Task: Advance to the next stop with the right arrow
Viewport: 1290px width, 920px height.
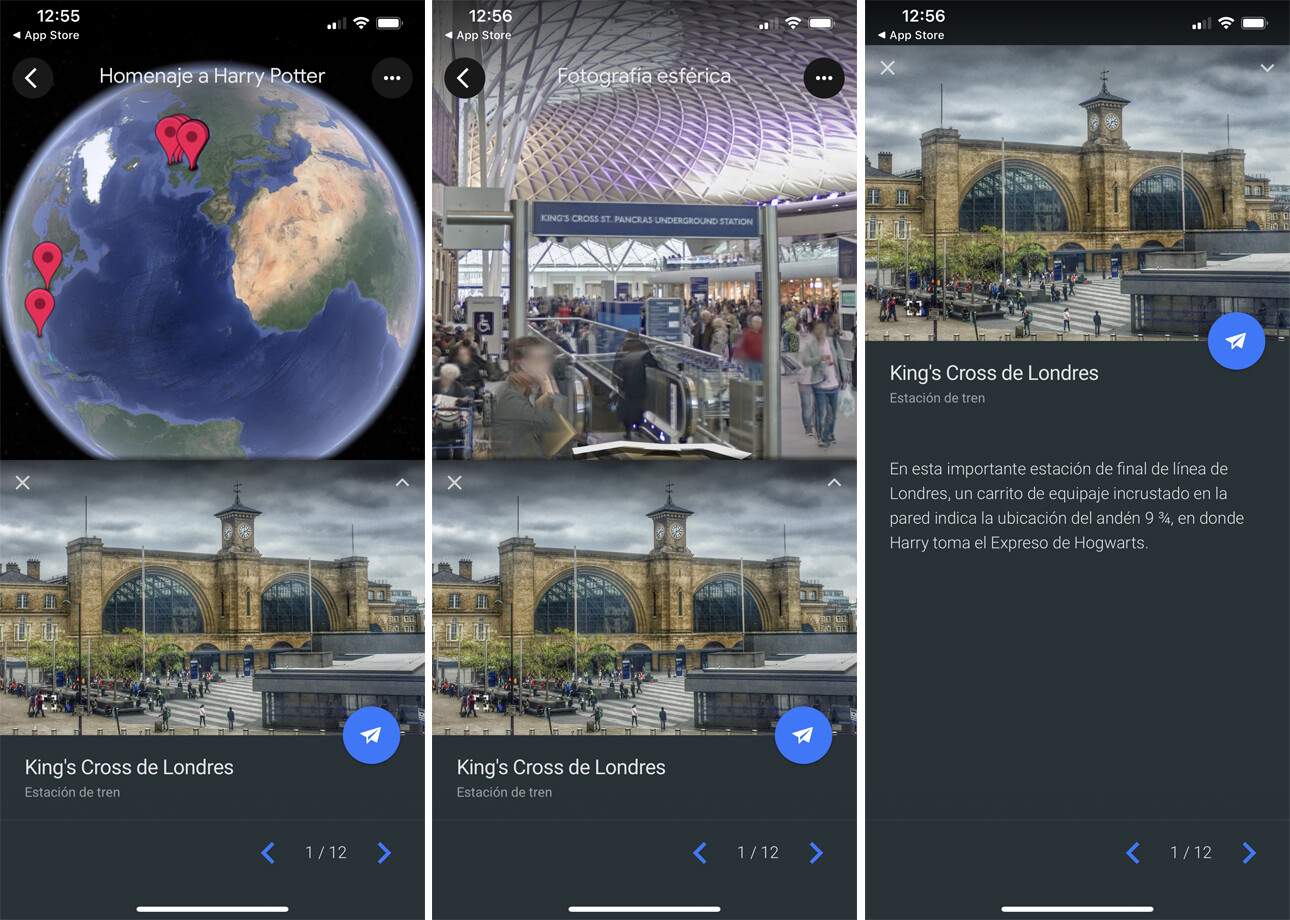Action: point(385,853)
